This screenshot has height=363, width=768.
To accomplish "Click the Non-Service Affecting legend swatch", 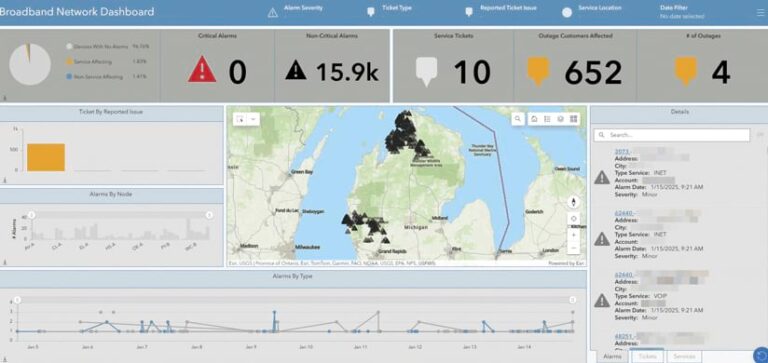I will click(x=70, y=76).
